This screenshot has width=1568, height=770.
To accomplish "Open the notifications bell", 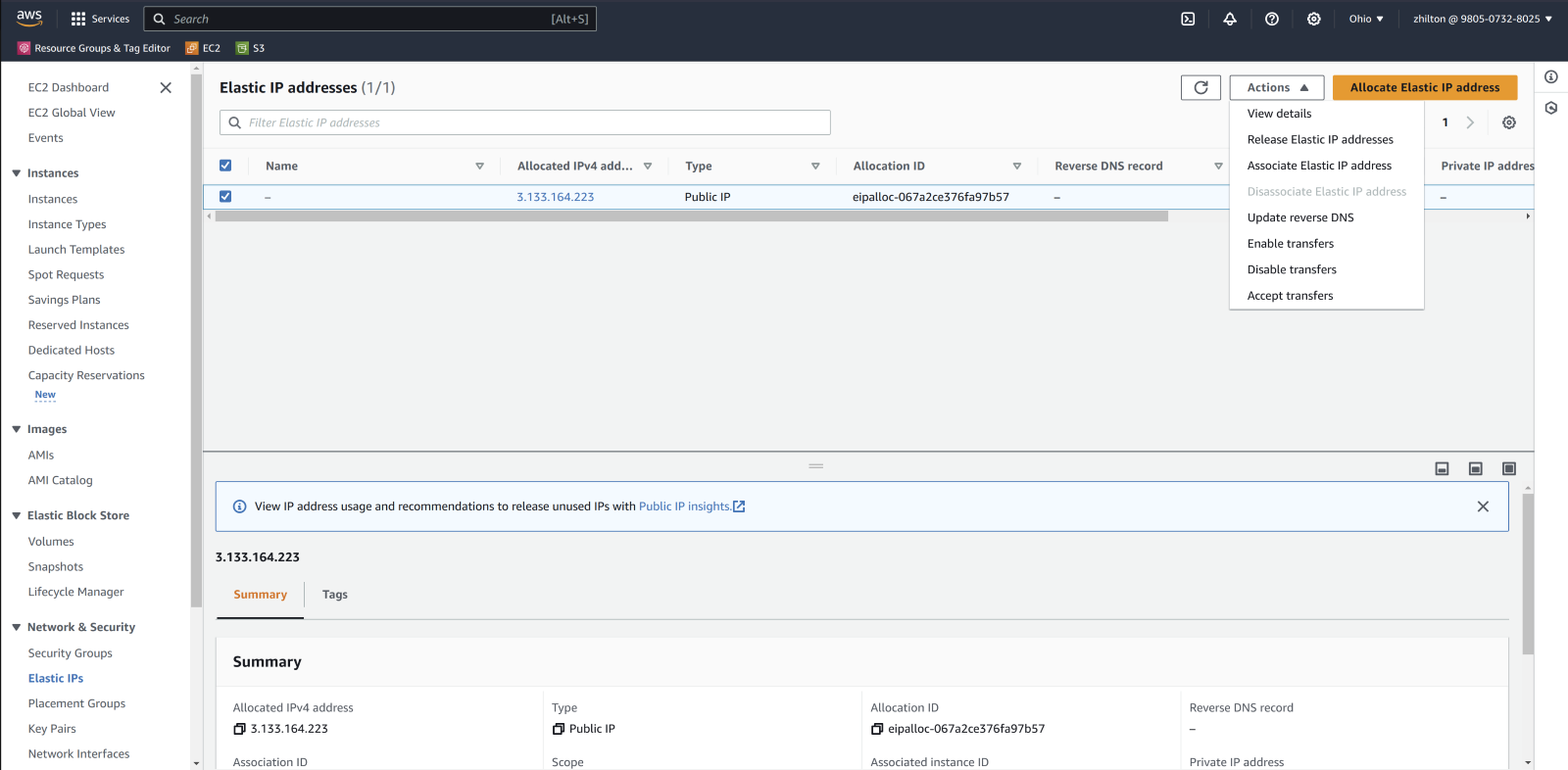I will 1230,19.
